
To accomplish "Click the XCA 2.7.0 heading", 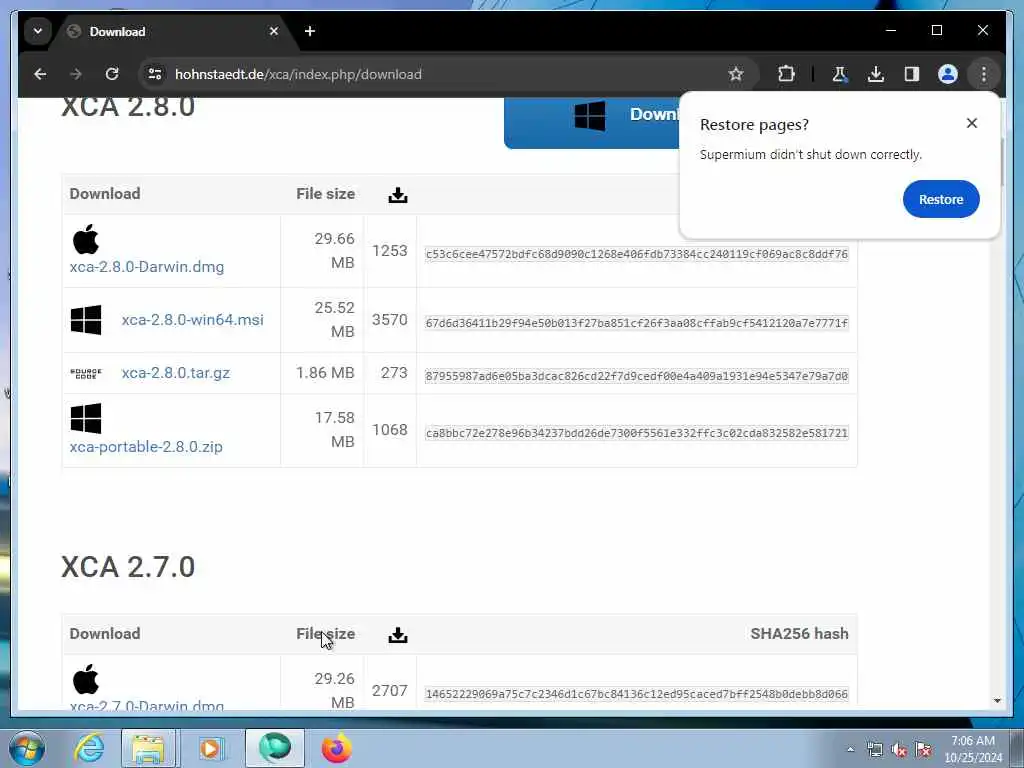I will [128, 567].
